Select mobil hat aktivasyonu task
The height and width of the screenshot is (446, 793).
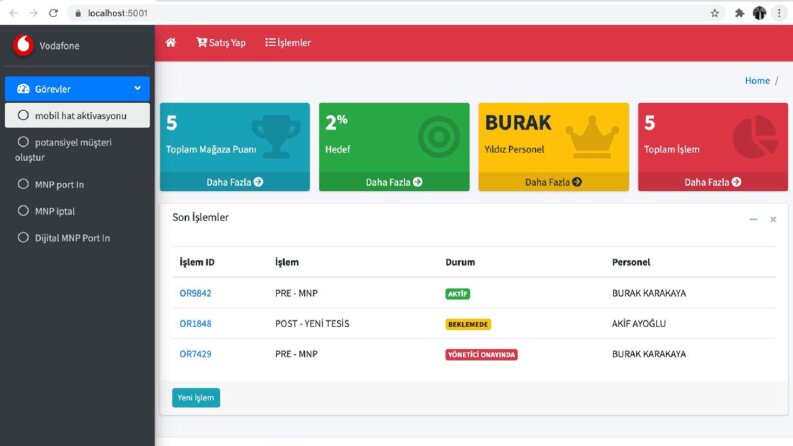(77, 115)
